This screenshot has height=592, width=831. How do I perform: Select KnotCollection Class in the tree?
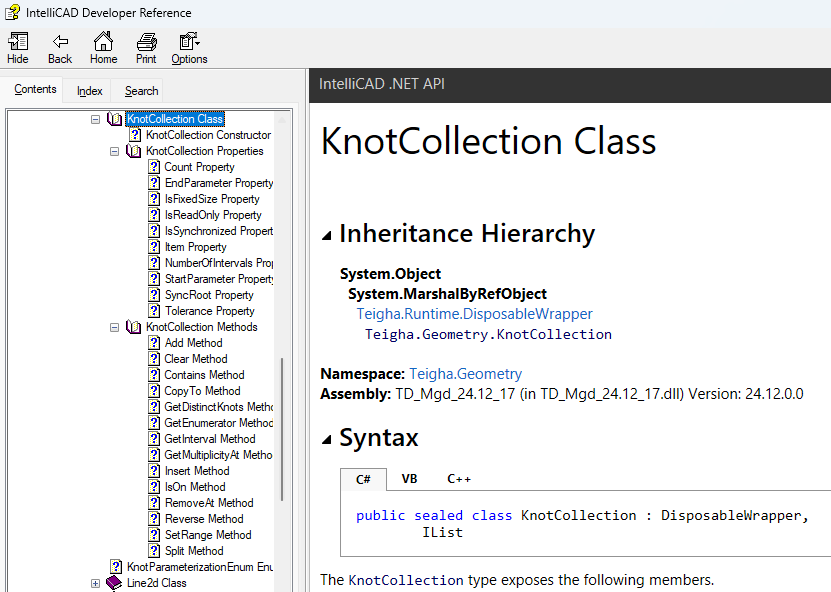175,119
